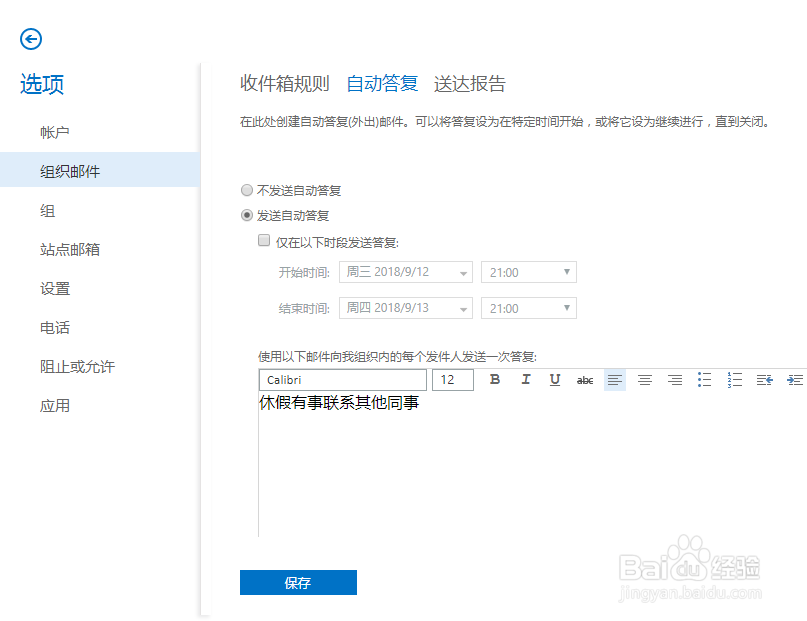Select the 'Send automatic replies' option
The height and width of the screenshot is (621, 807).
[x=247, y=214]
